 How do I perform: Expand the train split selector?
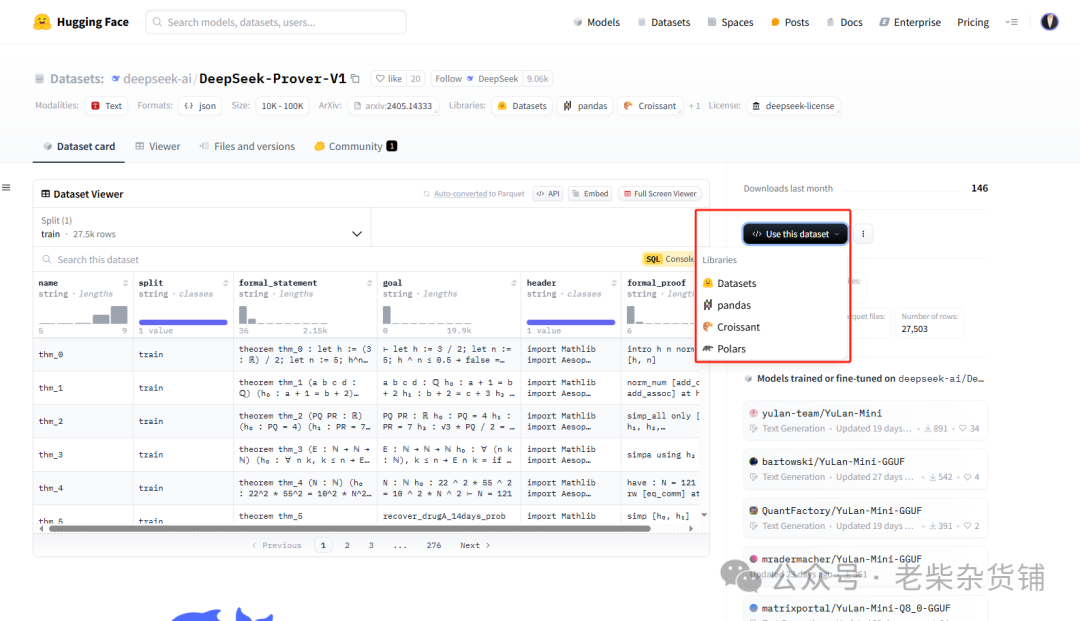202,227
